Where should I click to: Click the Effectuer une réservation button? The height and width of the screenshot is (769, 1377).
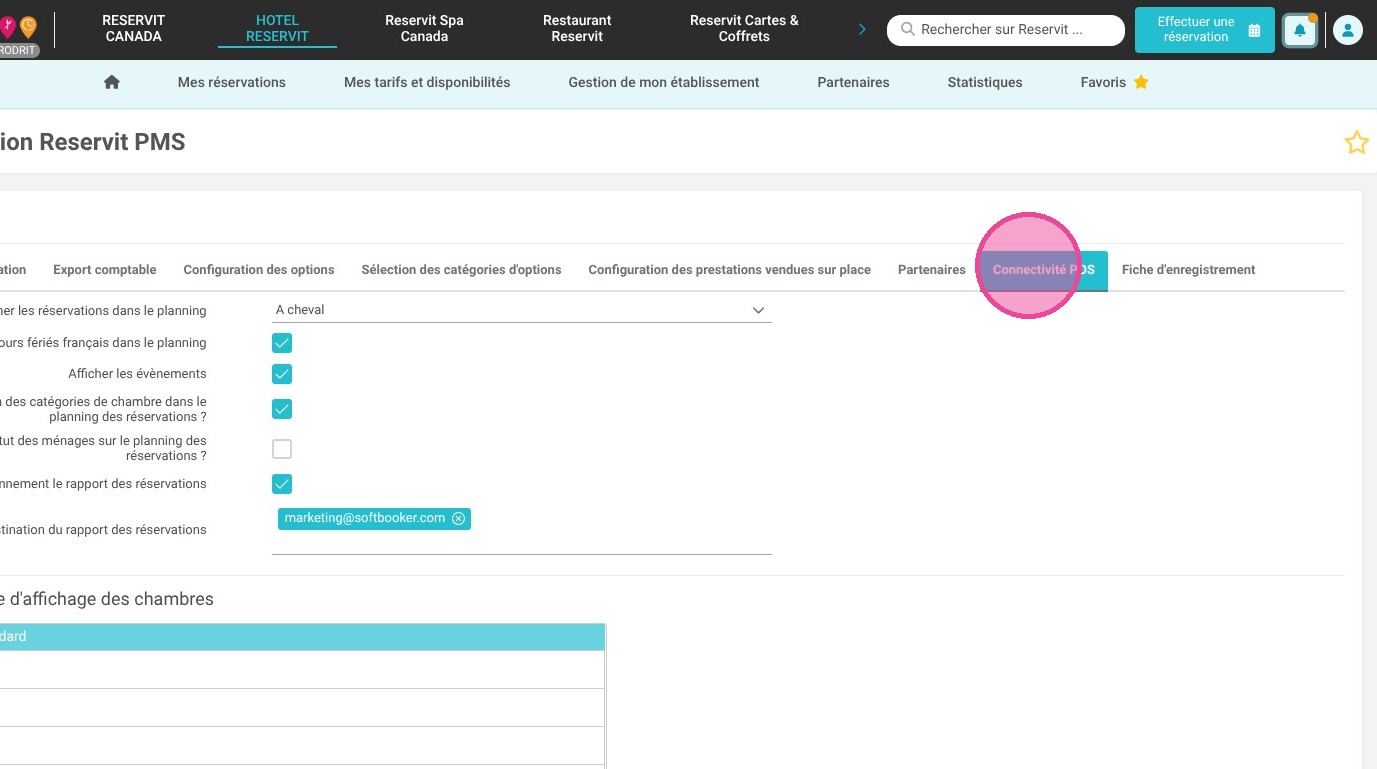click(x=1205, y=30)
